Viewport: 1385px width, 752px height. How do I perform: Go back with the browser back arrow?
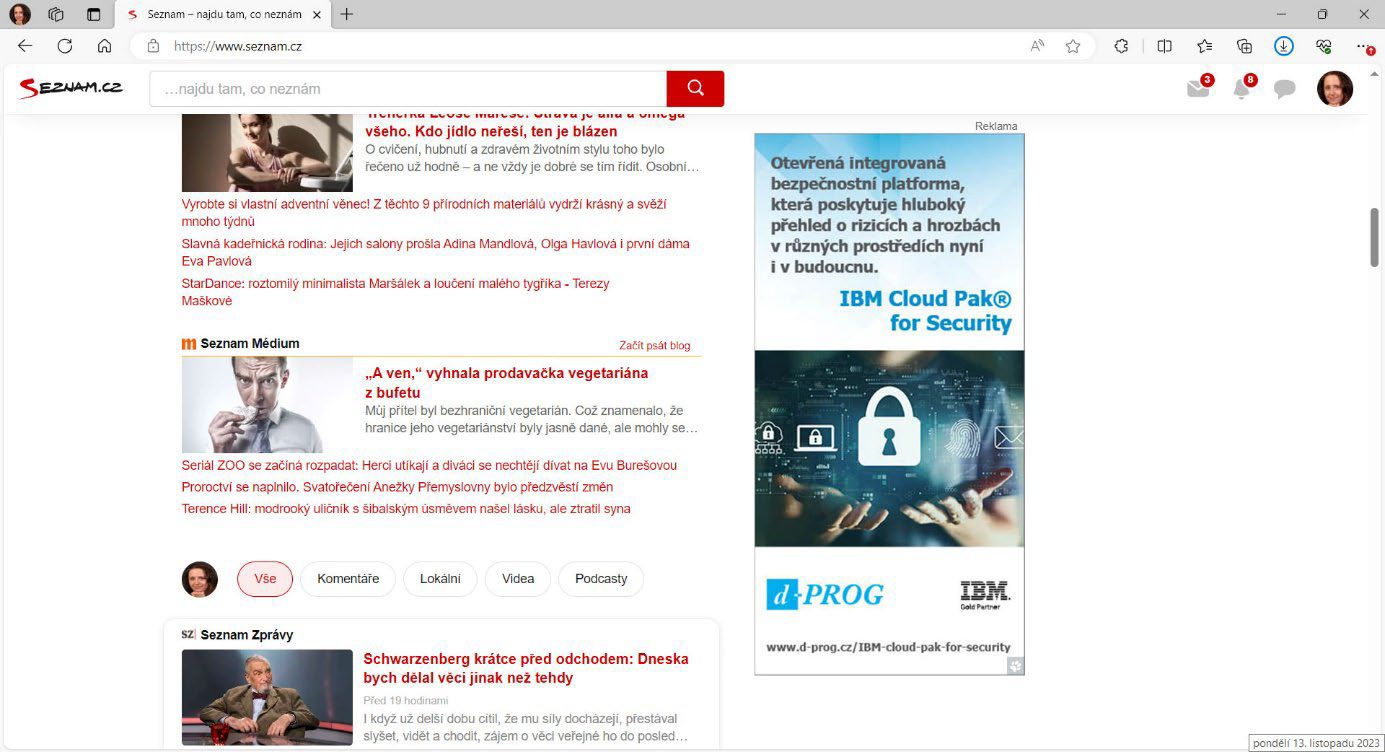point(25,46)
